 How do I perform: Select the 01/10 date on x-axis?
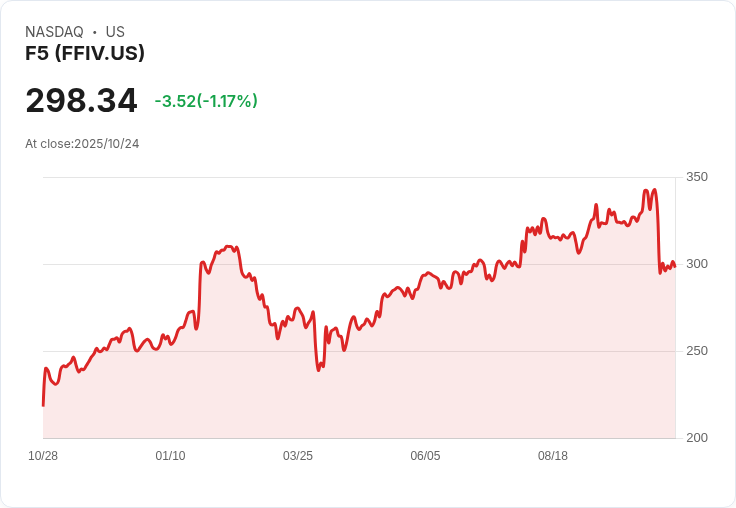click(170, 456)
